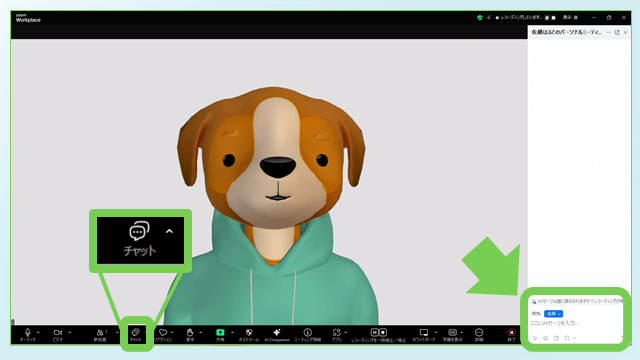The height and width of the screenshot is (360, 640).
Task: Toggle the video camera button
Action: [x=58, y=335]
